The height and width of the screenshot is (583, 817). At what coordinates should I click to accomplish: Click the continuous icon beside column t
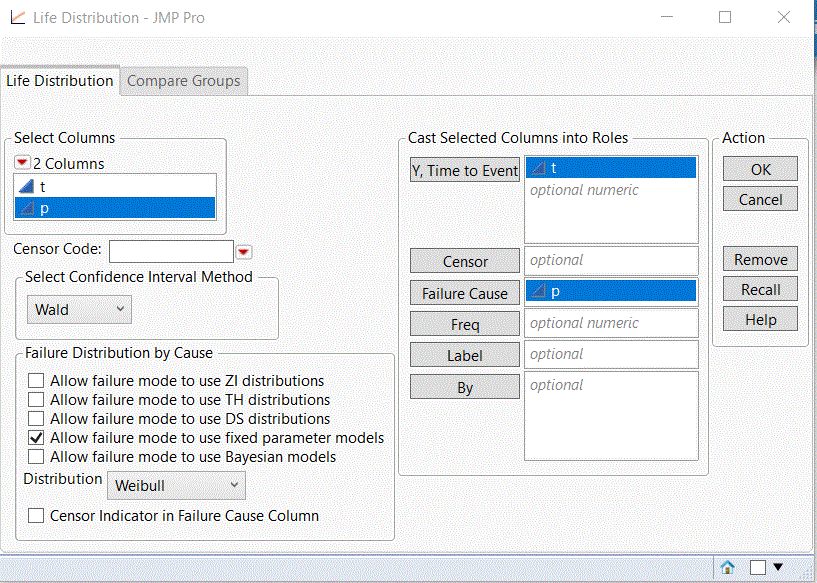[x=26, y=186]
